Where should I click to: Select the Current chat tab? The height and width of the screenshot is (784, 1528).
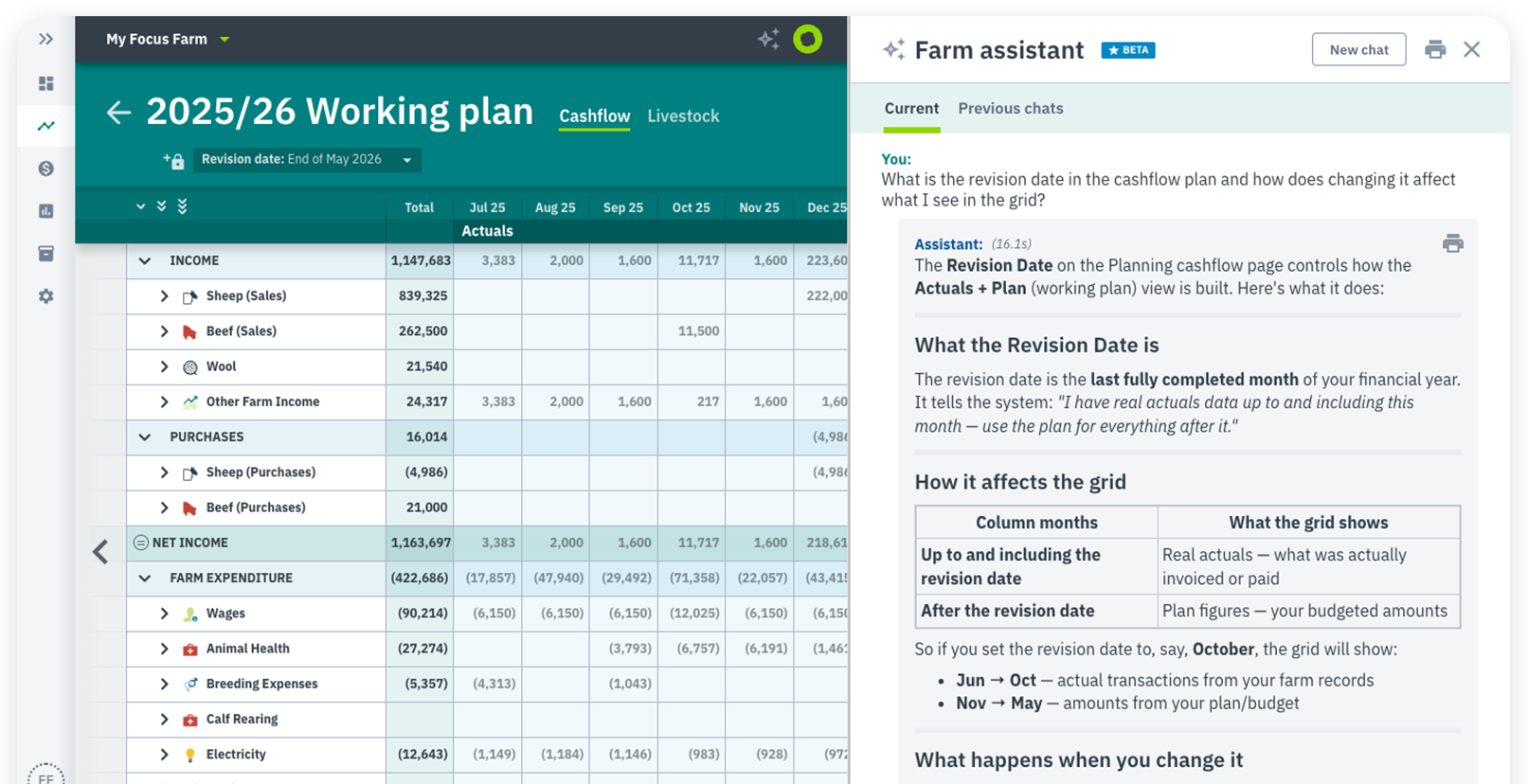tap(911, 109)
